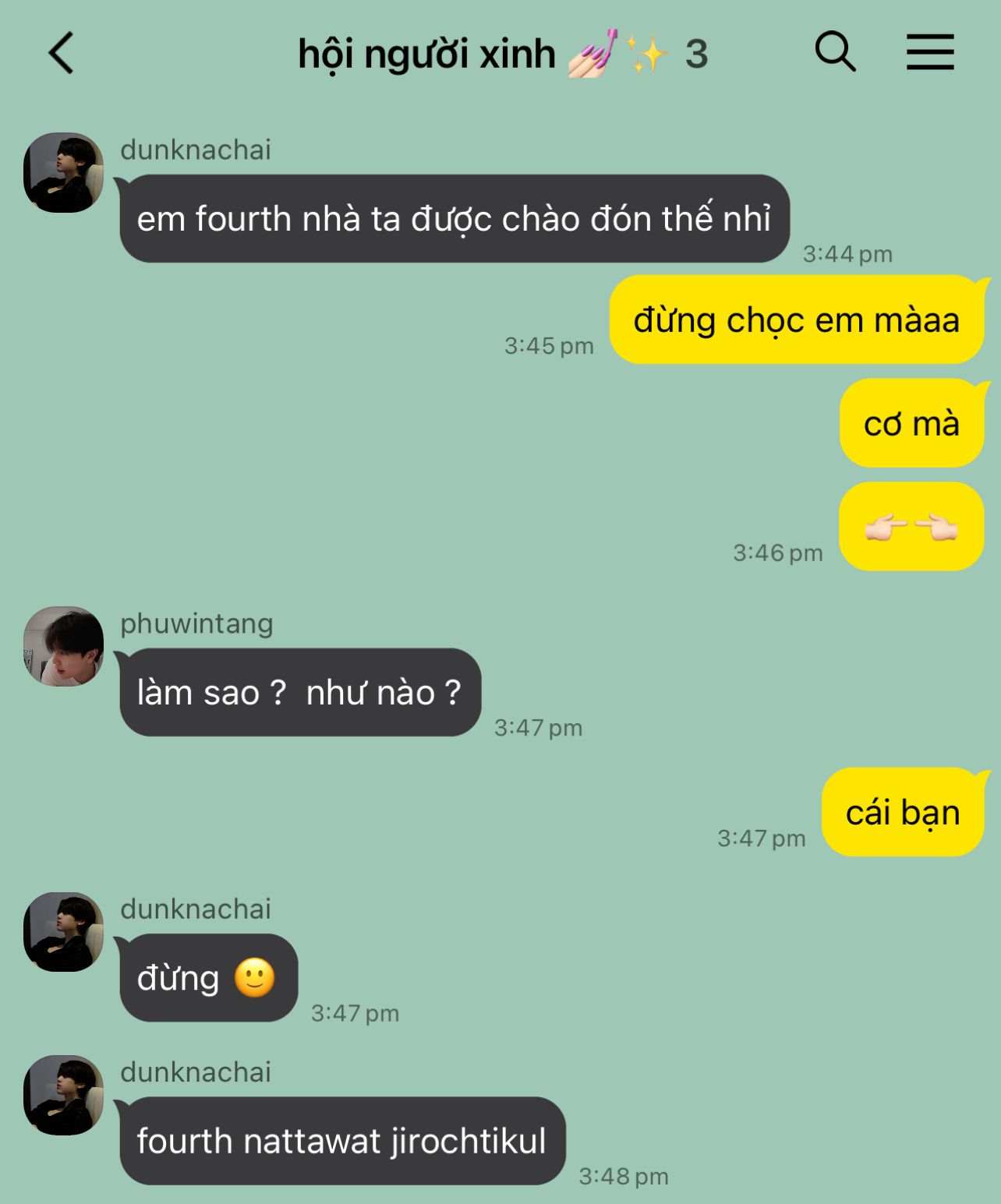The image size is (1001, 1204).
Task: Tap dunknachai's avatar beside the "đừng" message
Action: click(x=63, y=932)
